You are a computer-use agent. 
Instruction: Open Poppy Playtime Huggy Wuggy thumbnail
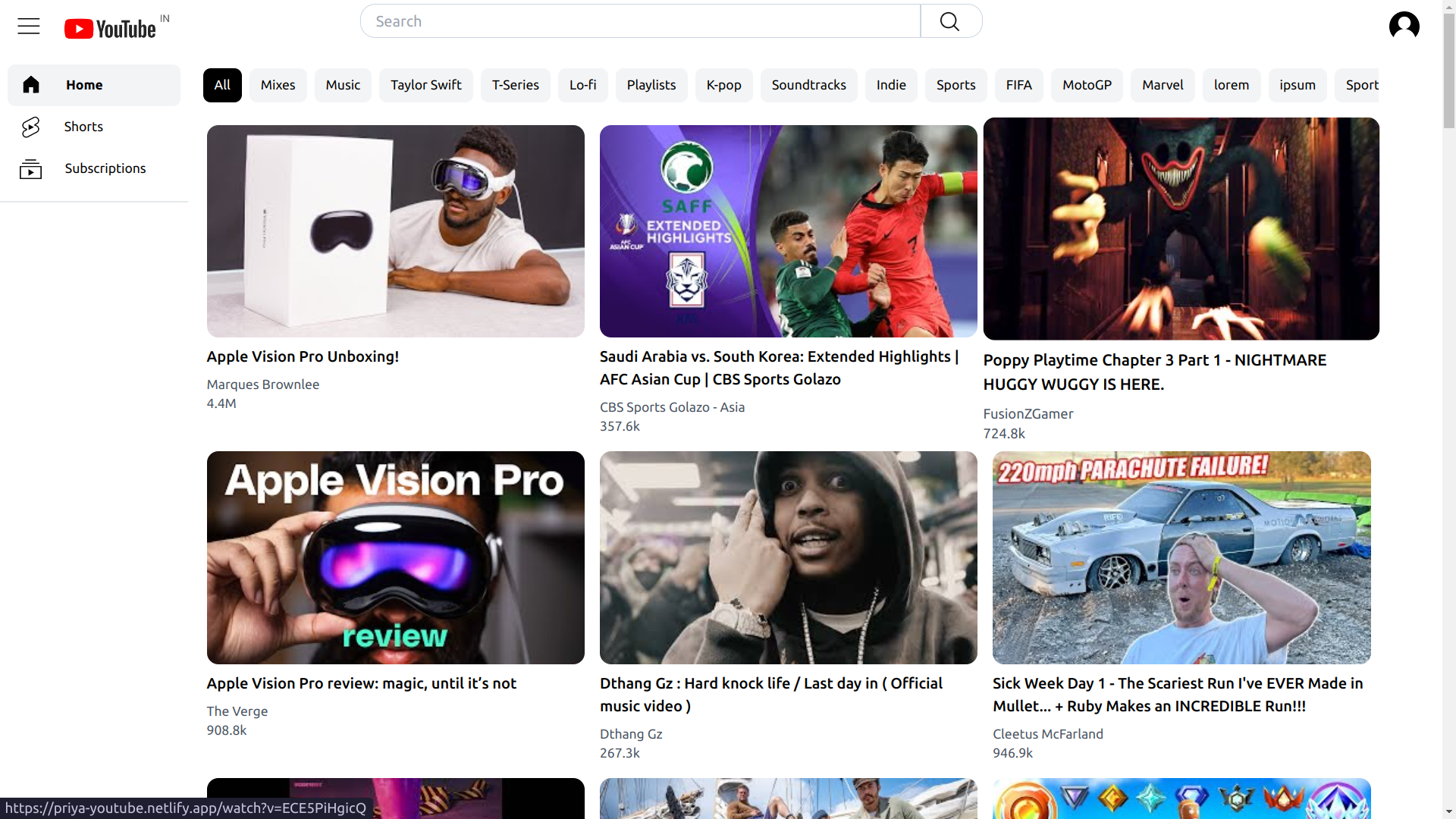[x=1181, y=228]
